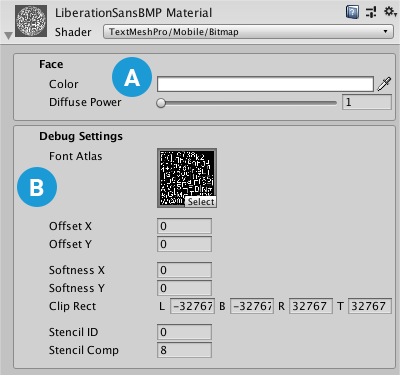Click the Softness X label
400x375 pixels.
point(77,270)
